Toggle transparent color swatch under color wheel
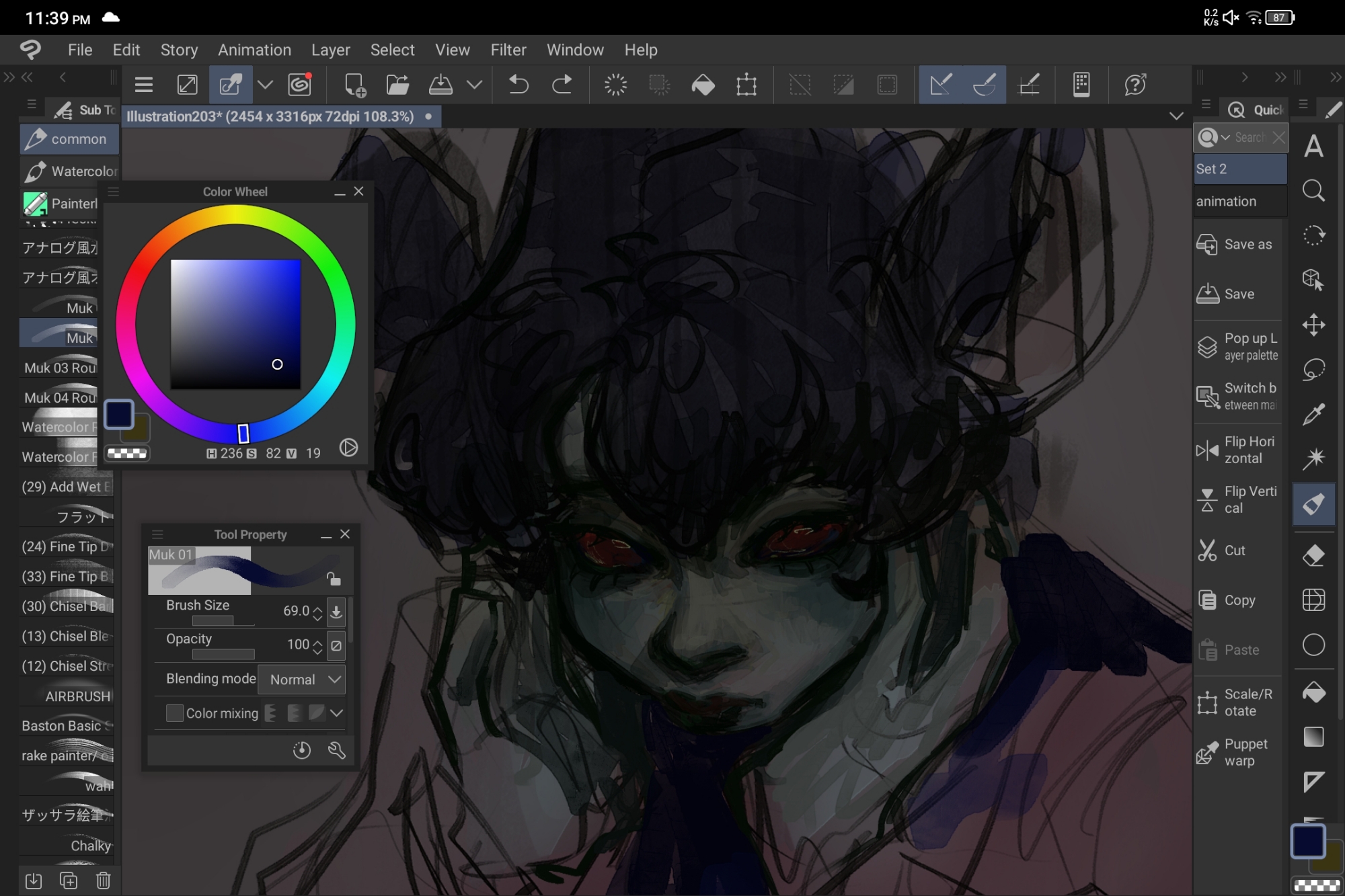Screen dimensions: 1345x896 pos(127,454)
